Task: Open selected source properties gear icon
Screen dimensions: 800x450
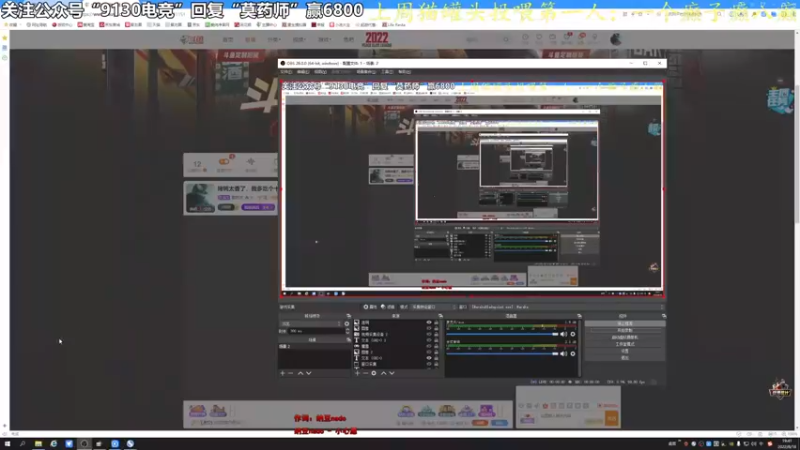Action: point(374,373)
